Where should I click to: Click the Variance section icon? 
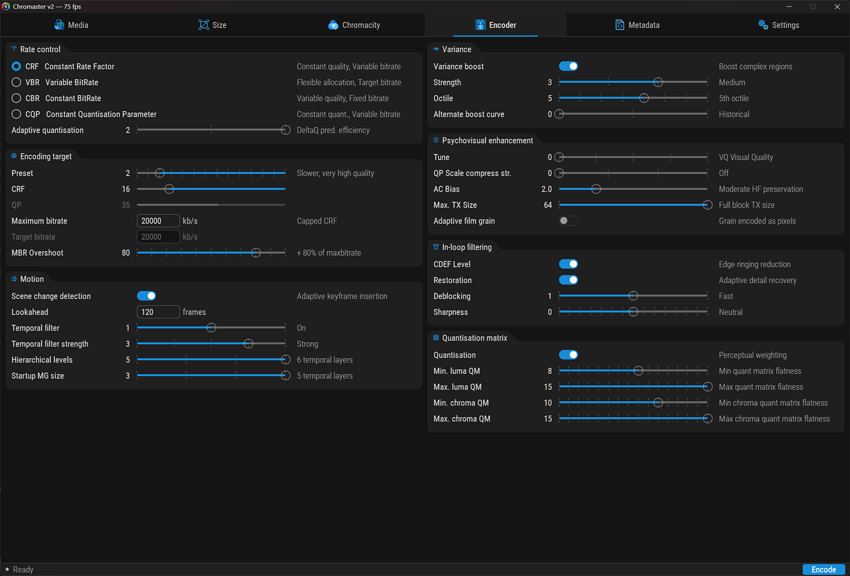click(436, 49)
